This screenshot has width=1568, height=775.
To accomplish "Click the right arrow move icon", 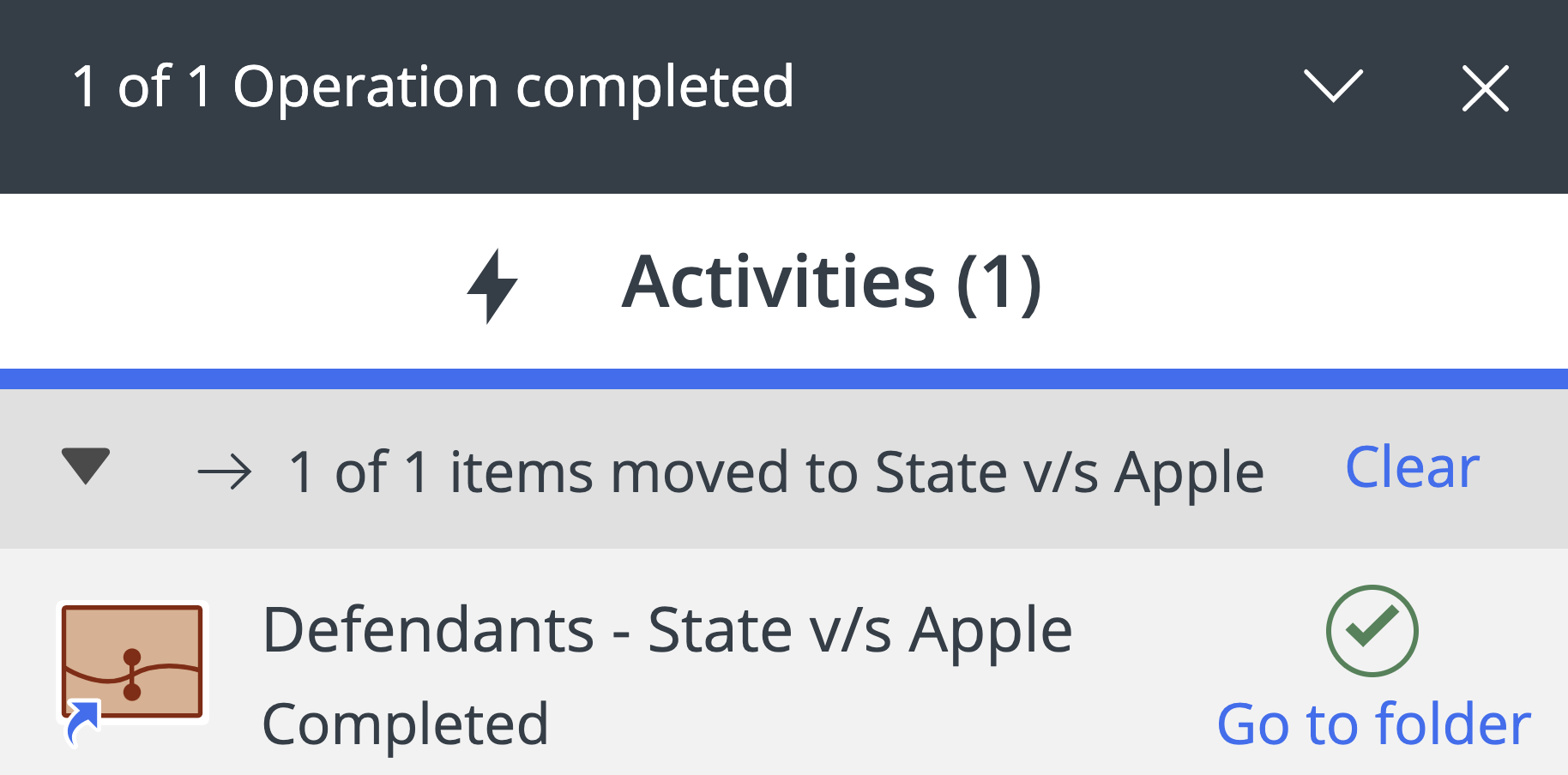I will click(x=225, y=472).
